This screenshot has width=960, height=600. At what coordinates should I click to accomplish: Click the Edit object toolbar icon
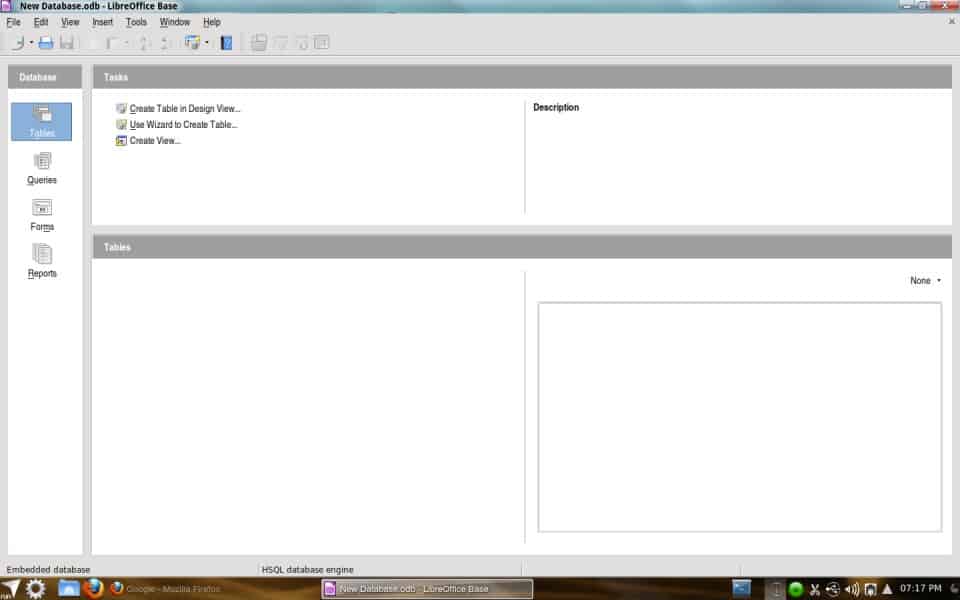[280, 42]
